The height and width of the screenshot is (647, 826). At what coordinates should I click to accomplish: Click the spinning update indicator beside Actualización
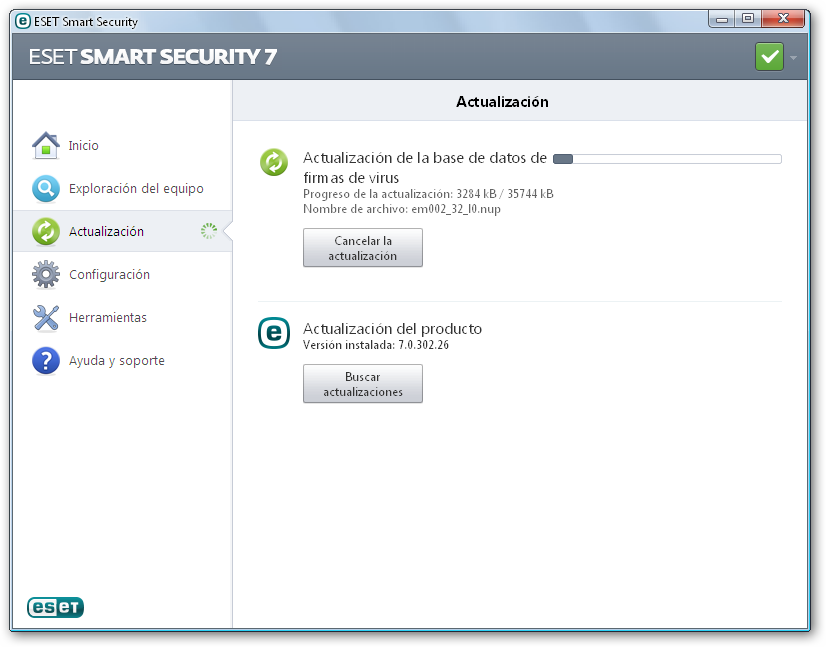click(209, 231)
